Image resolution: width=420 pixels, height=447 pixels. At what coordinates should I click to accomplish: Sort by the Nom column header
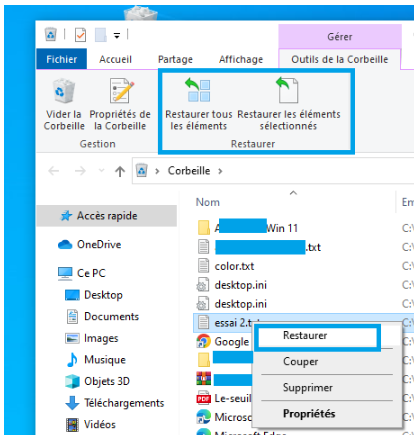coord(208,203)
